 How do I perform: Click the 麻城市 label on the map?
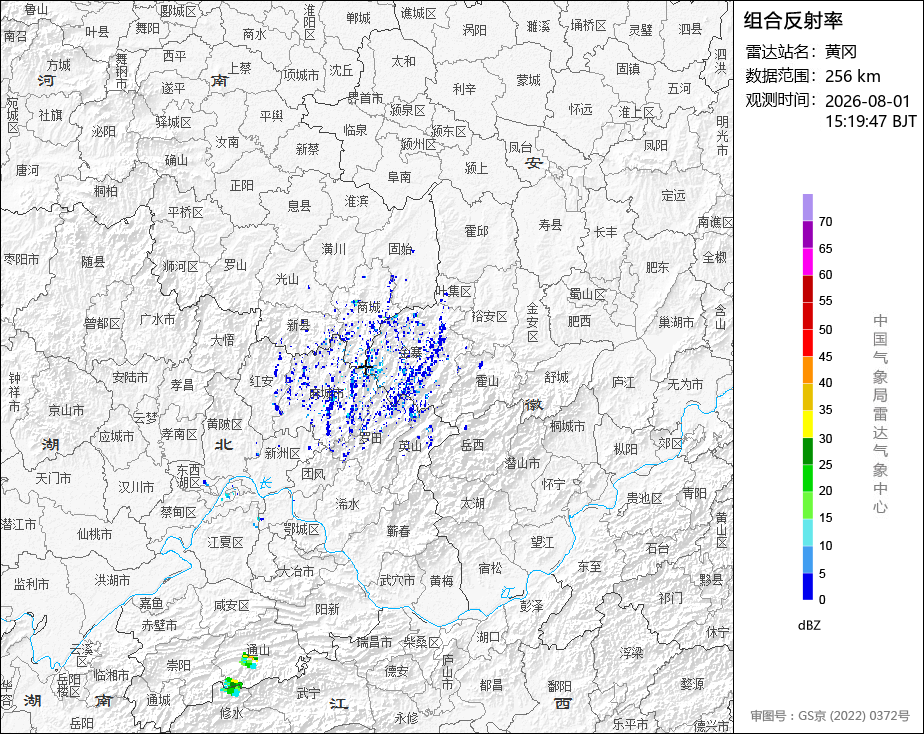coord(326,393)
